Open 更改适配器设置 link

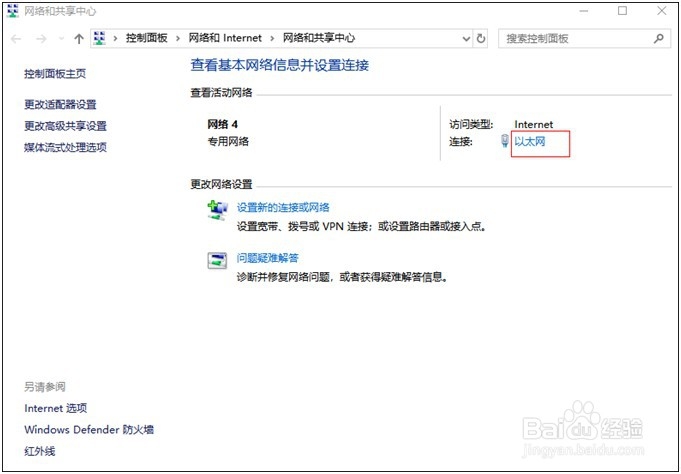60,105
